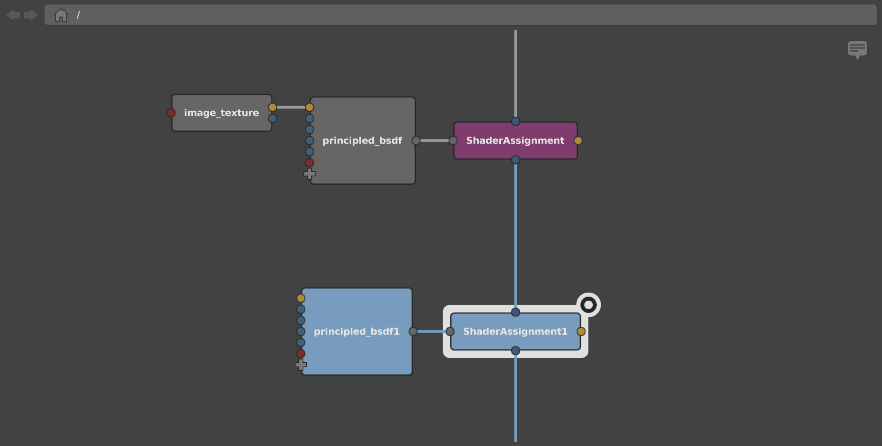Click the bottom blue output port on ShaderAssignment1
Image resolution: width=882 pixels, height=446 pixels.
(x=515, y=350)
